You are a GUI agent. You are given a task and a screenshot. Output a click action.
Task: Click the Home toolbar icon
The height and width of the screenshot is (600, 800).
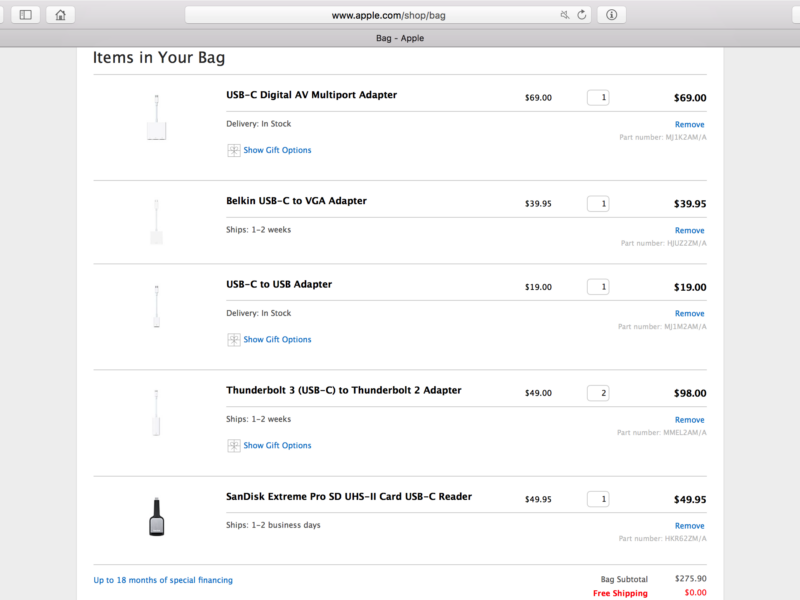pos(61,15)
